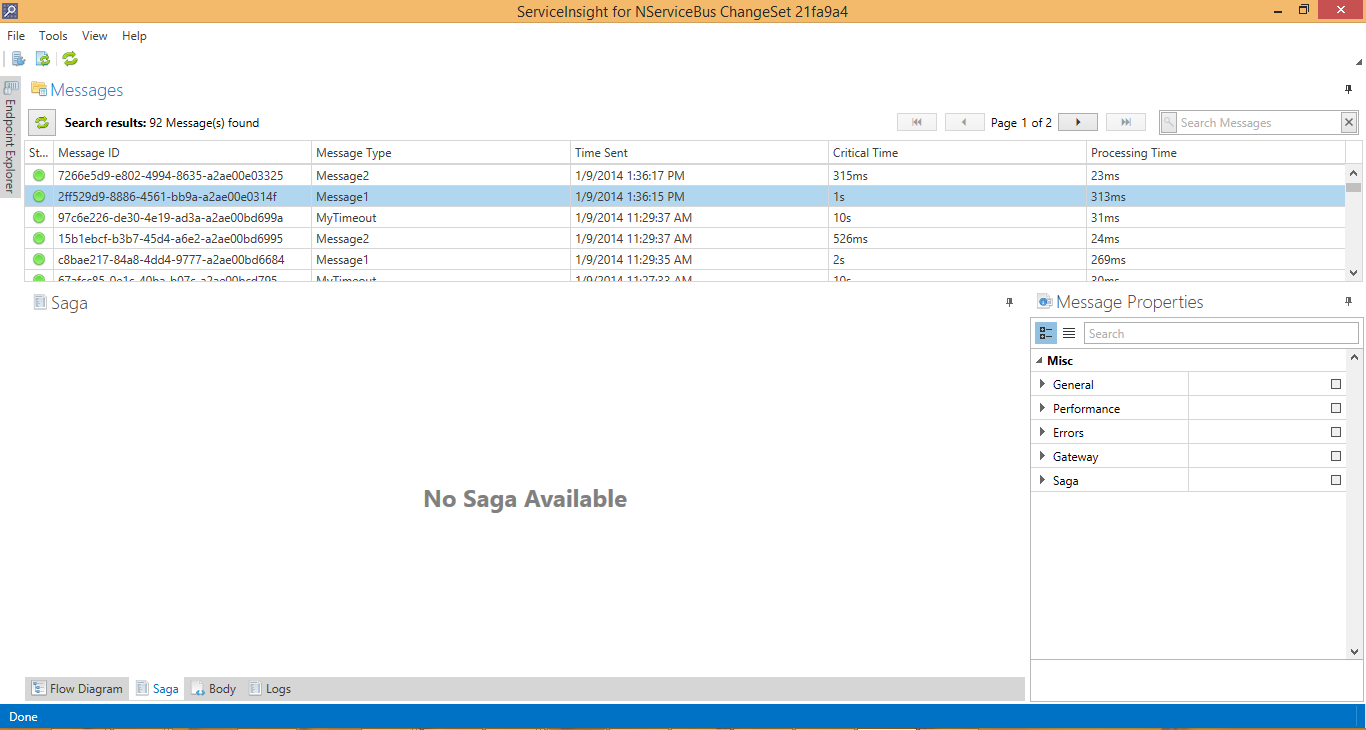Image resolution: width=1366 pixels, height=730 pixels.
Task: Open the File menu
Action: pyautogui.click(x=16, y=36)
